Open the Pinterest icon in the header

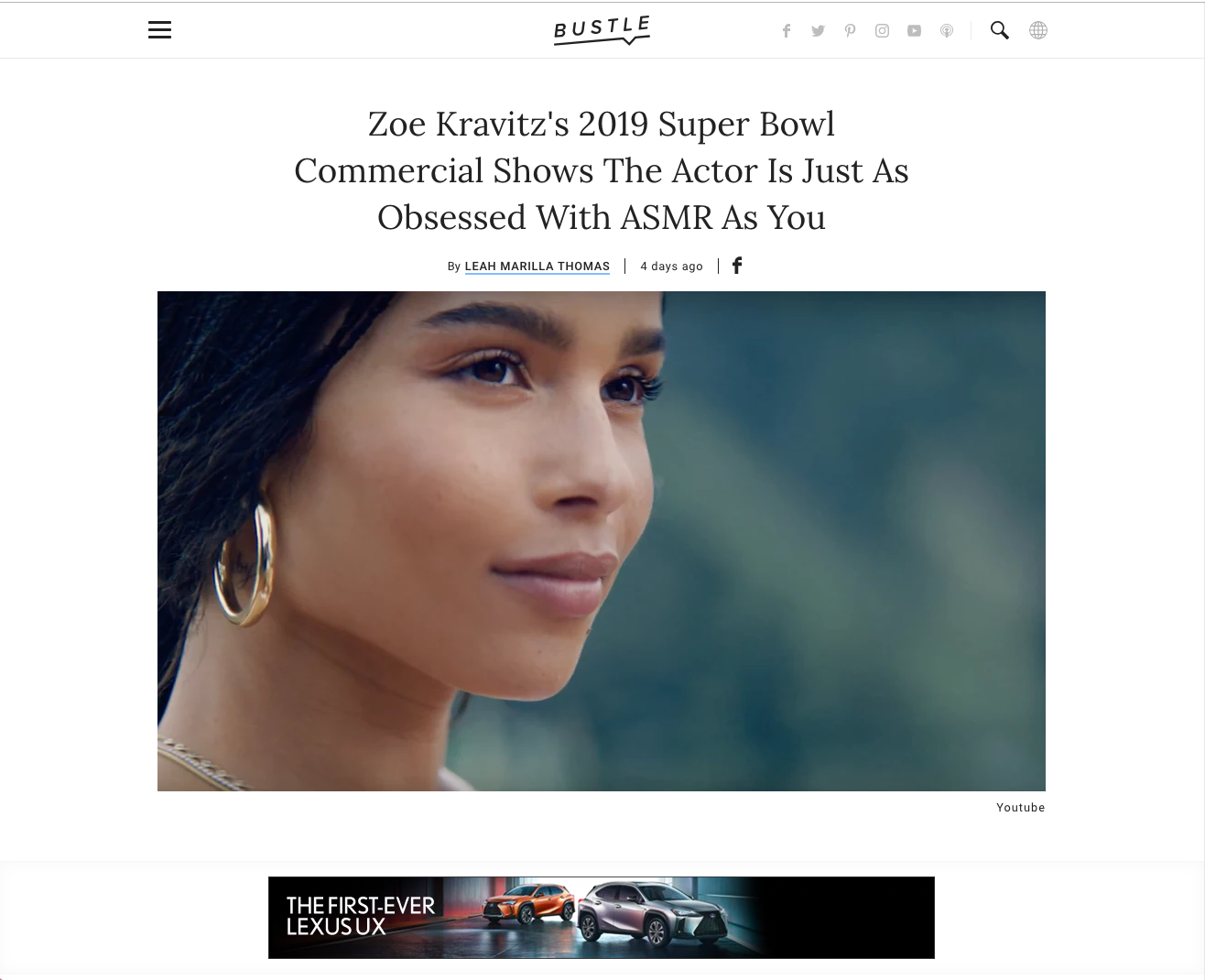pyautogui.click(x=850, y=31)
